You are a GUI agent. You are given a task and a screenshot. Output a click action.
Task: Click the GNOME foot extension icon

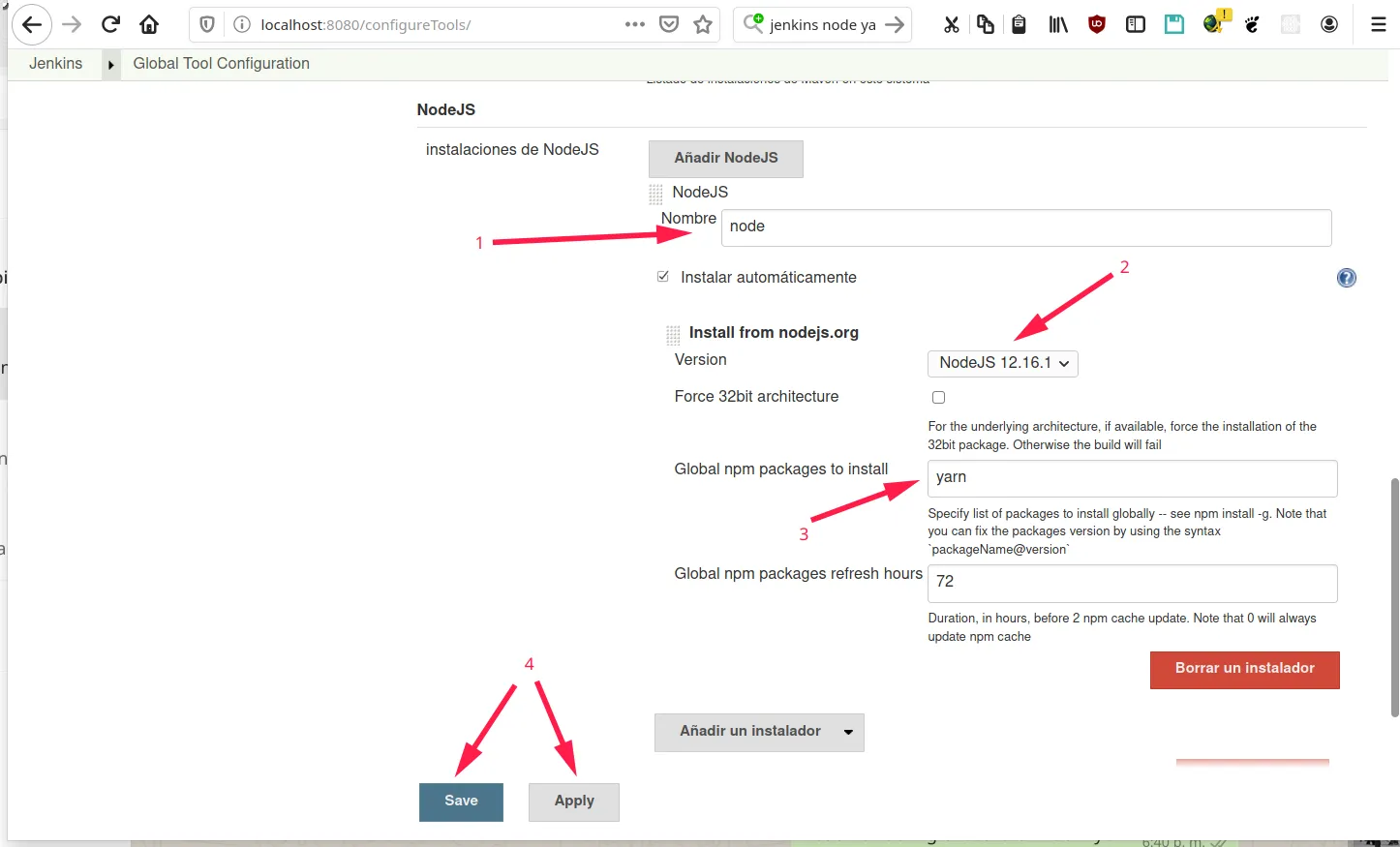pyautogui.click(x=1252, y=25)
